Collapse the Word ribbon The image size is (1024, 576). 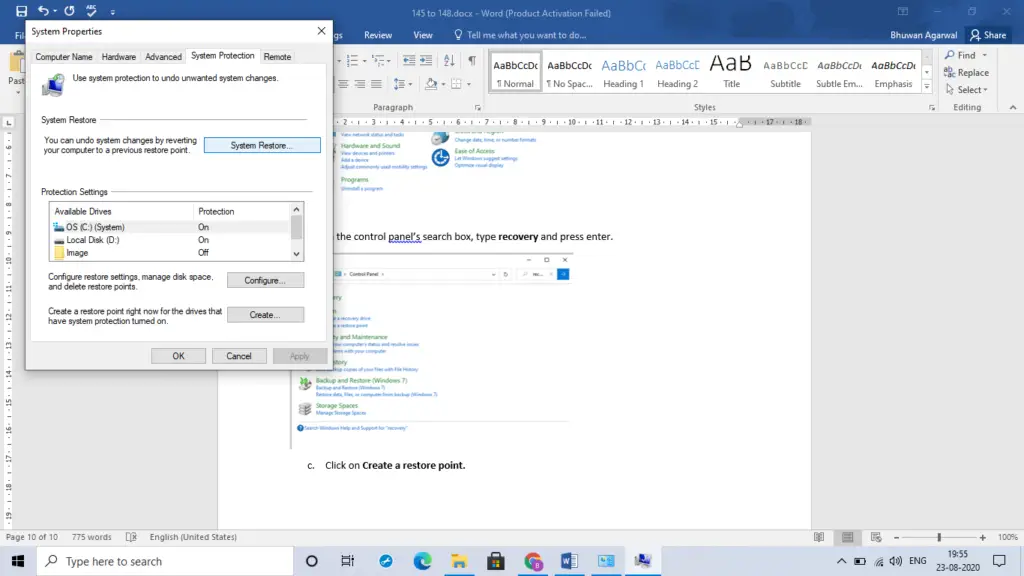[x=1013, y=108]
